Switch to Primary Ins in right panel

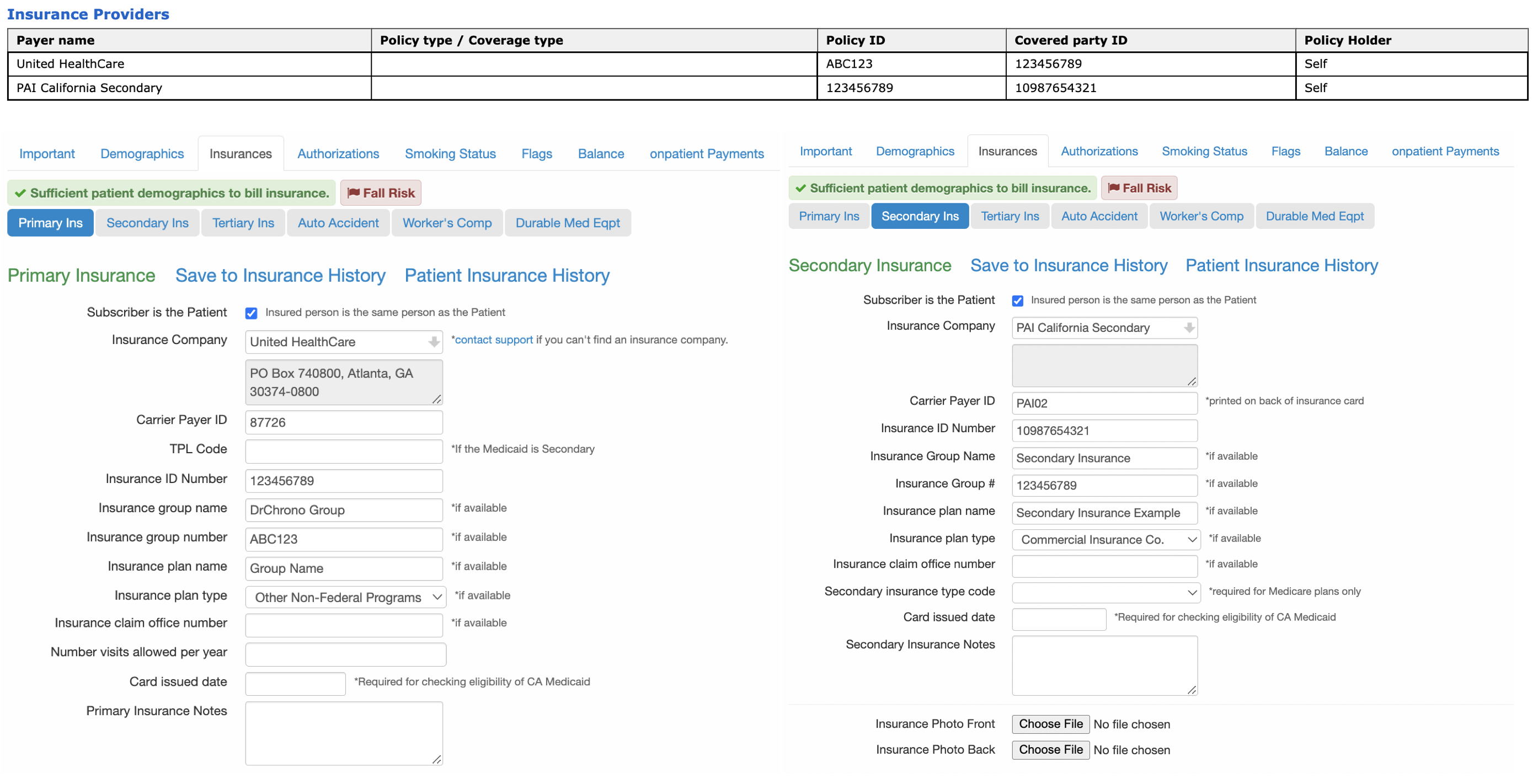[x=829, y=217]
